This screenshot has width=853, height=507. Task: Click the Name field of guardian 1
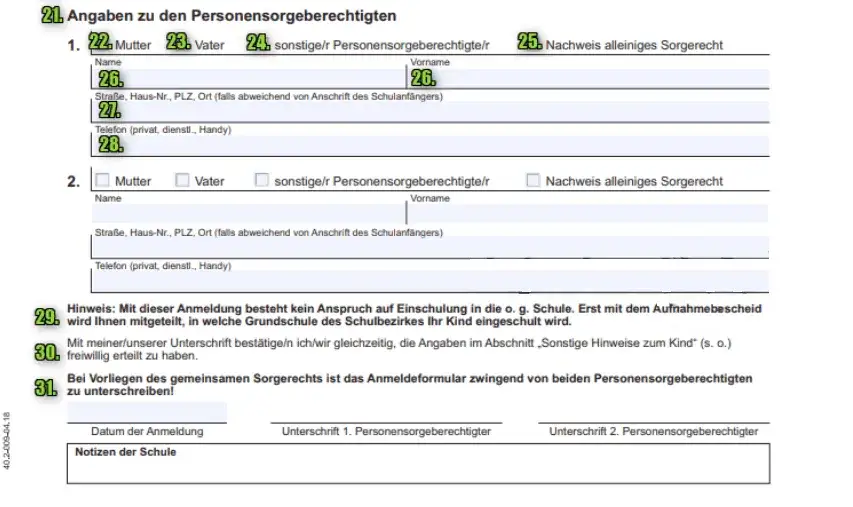tap(250, 78)
